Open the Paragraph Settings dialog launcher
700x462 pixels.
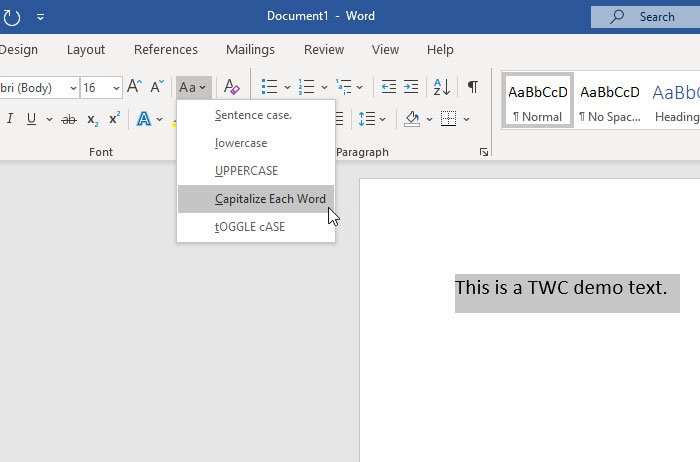[x=484, y=152]
